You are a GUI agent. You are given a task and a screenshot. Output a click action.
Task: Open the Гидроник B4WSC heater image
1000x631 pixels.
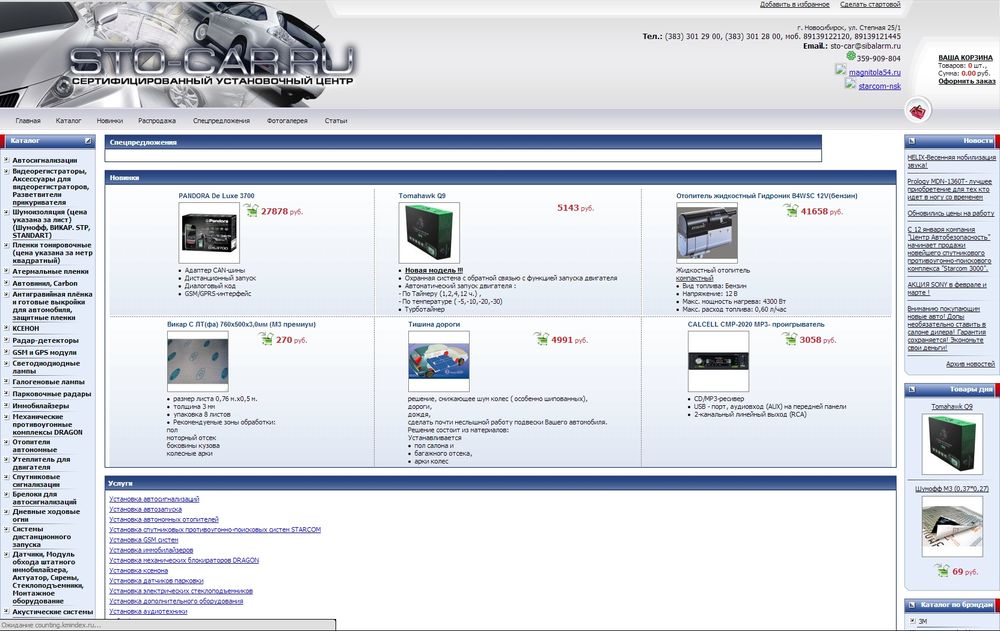pyautogui.click(x=707, y=233)
